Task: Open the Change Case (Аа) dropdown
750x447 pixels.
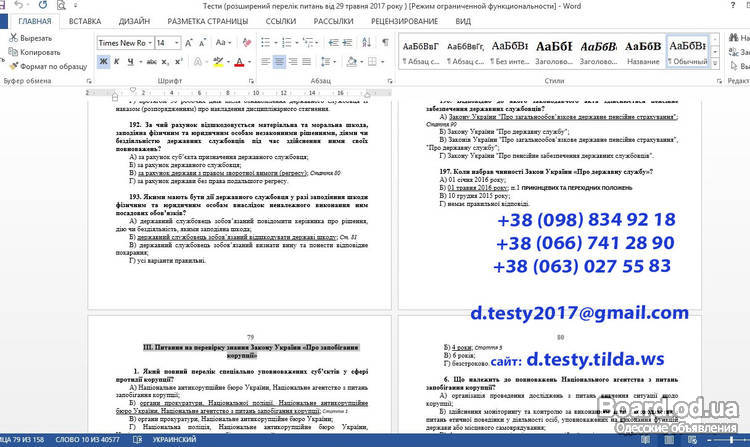Action: (x=223, y=43)
